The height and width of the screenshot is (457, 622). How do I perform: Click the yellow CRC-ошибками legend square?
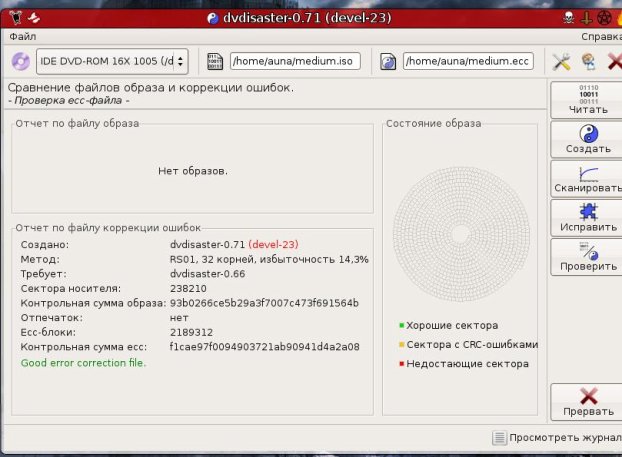coord(401,344)
